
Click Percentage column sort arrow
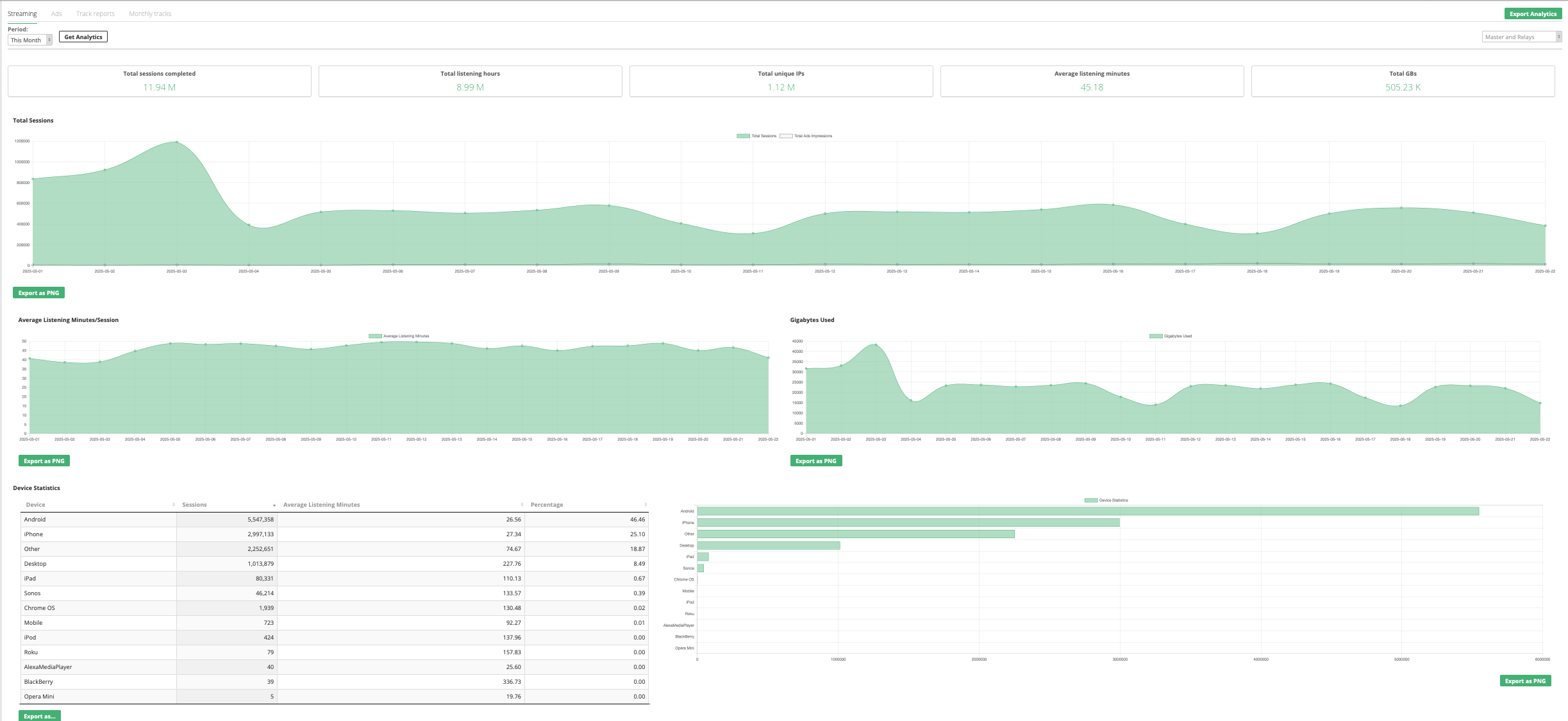tap(646, 505)
